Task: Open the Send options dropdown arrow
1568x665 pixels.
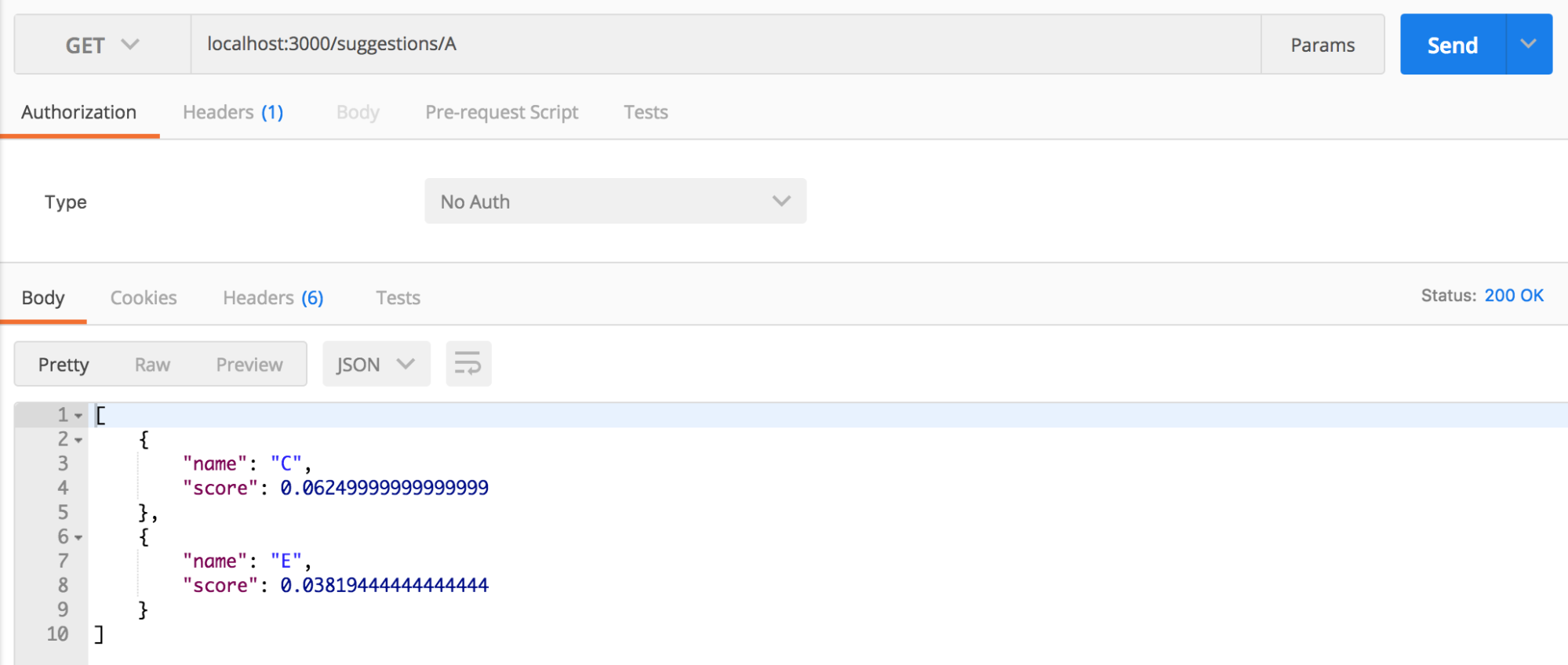Action: (1528, 44)
